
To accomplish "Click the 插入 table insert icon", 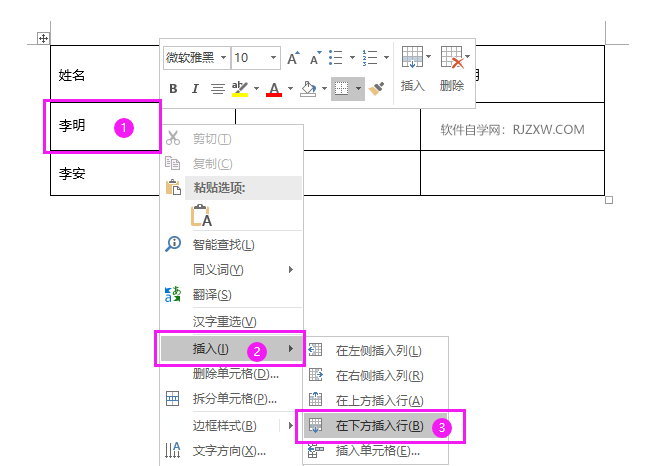I will coord(412,57).
